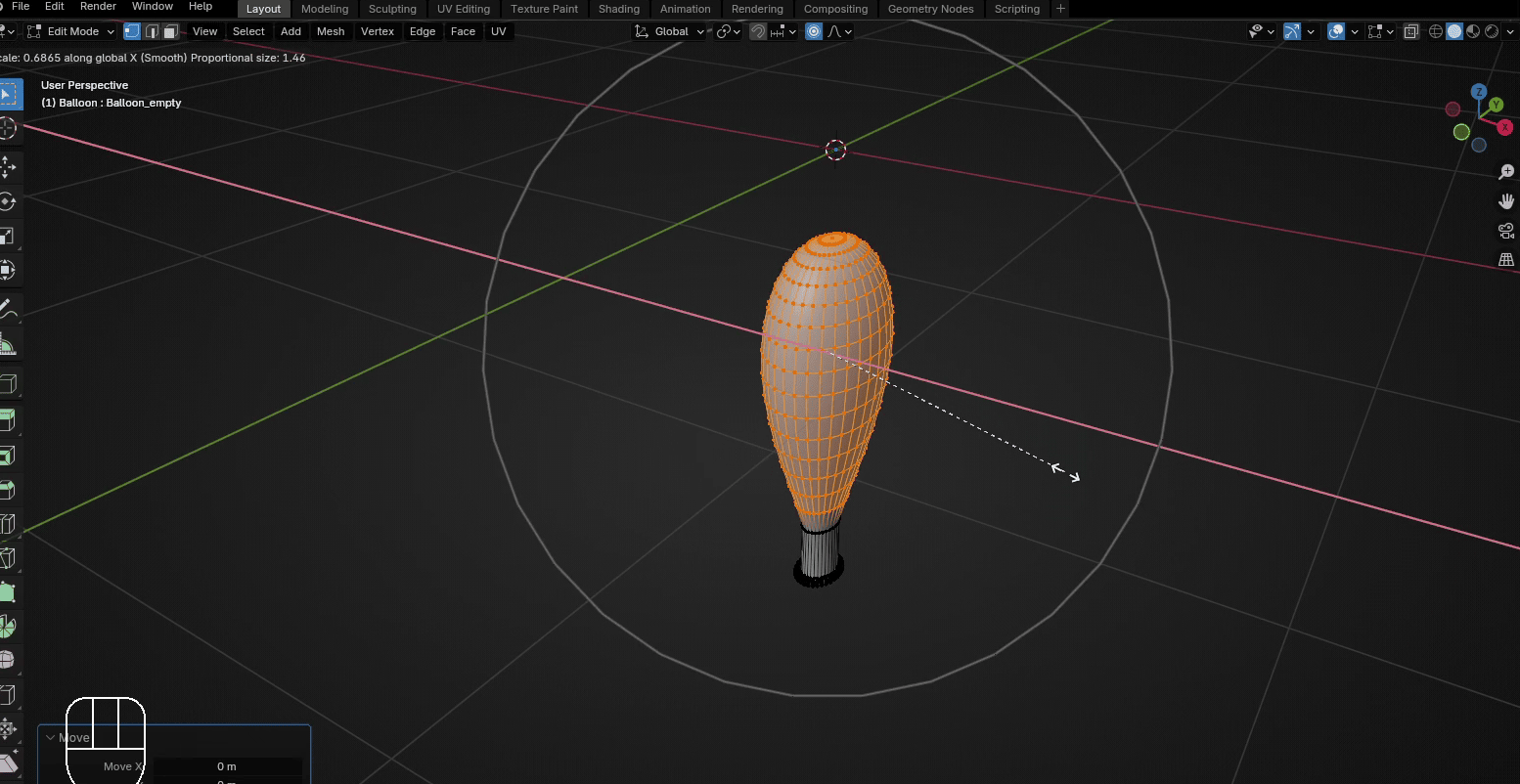Image resolution: width=1520 pixels, height=784 pixels.
Task: Switch to orthographic grid view icon
Action: (1506, 260)
